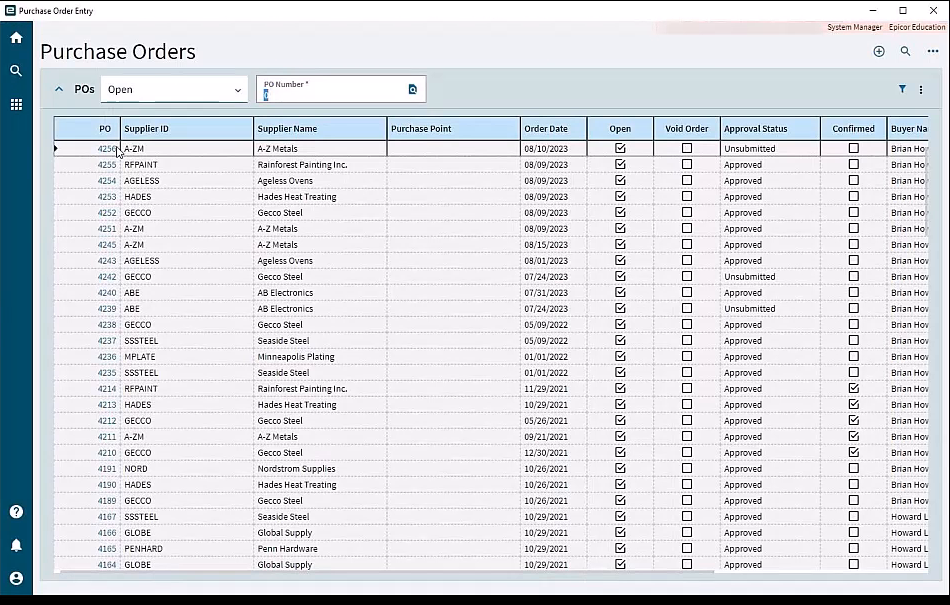Image resolution: width=950 pixels, height=605 pixels.
Task: Toggle Confirmed checkbox for PO 4214
Action: 854,388
